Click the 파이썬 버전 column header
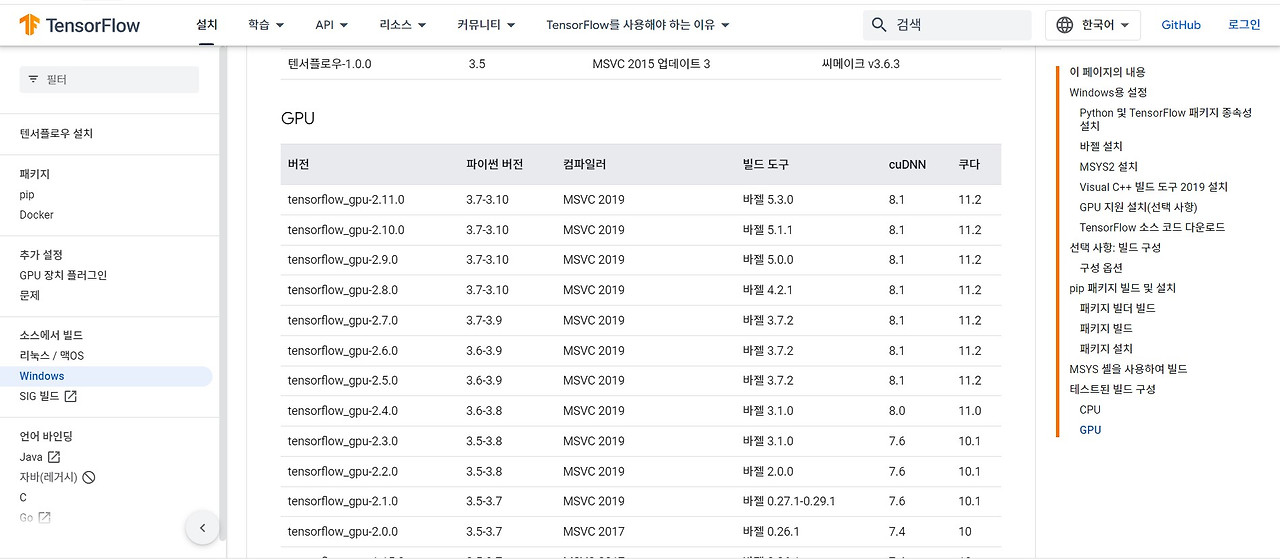 coord(494,164)
